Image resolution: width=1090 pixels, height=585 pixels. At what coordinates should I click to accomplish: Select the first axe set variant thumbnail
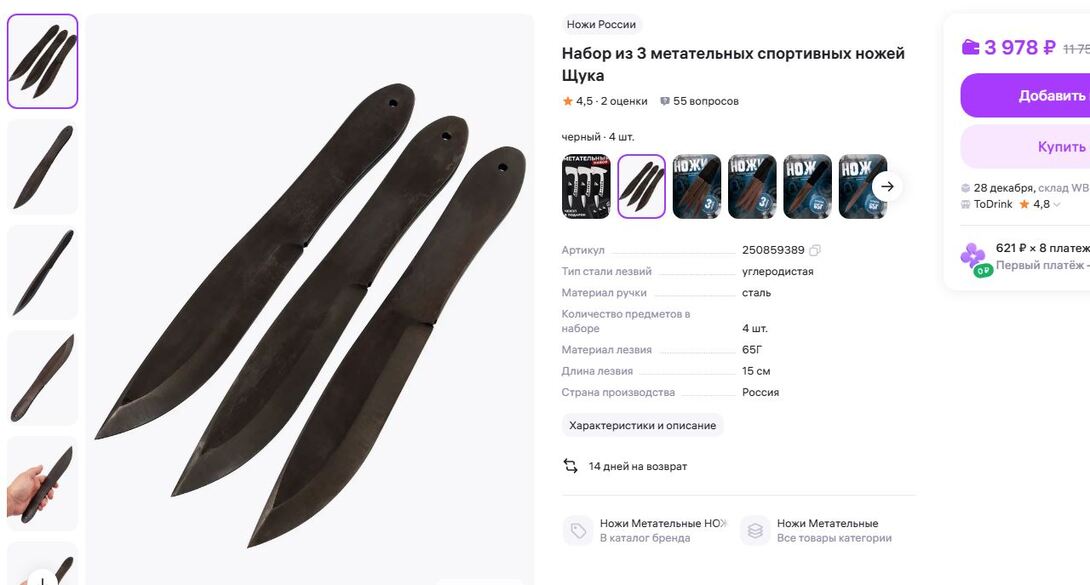586,186
